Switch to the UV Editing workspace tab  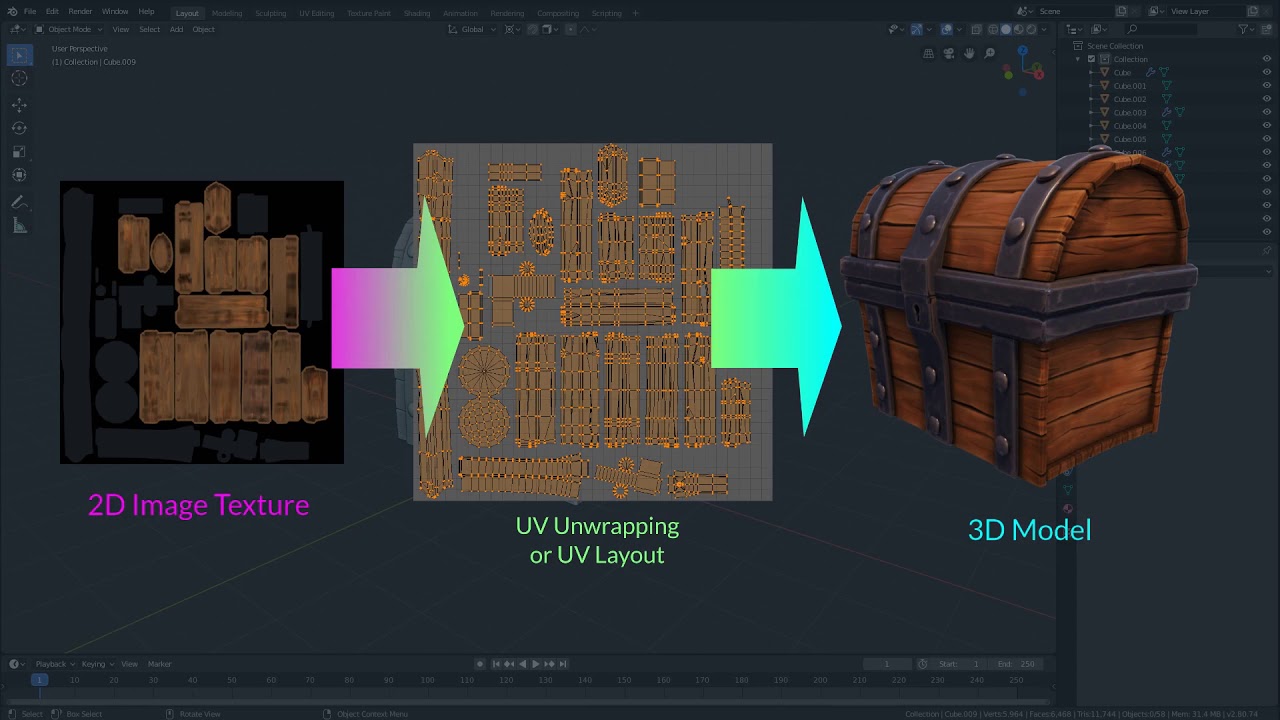point(316,13)
